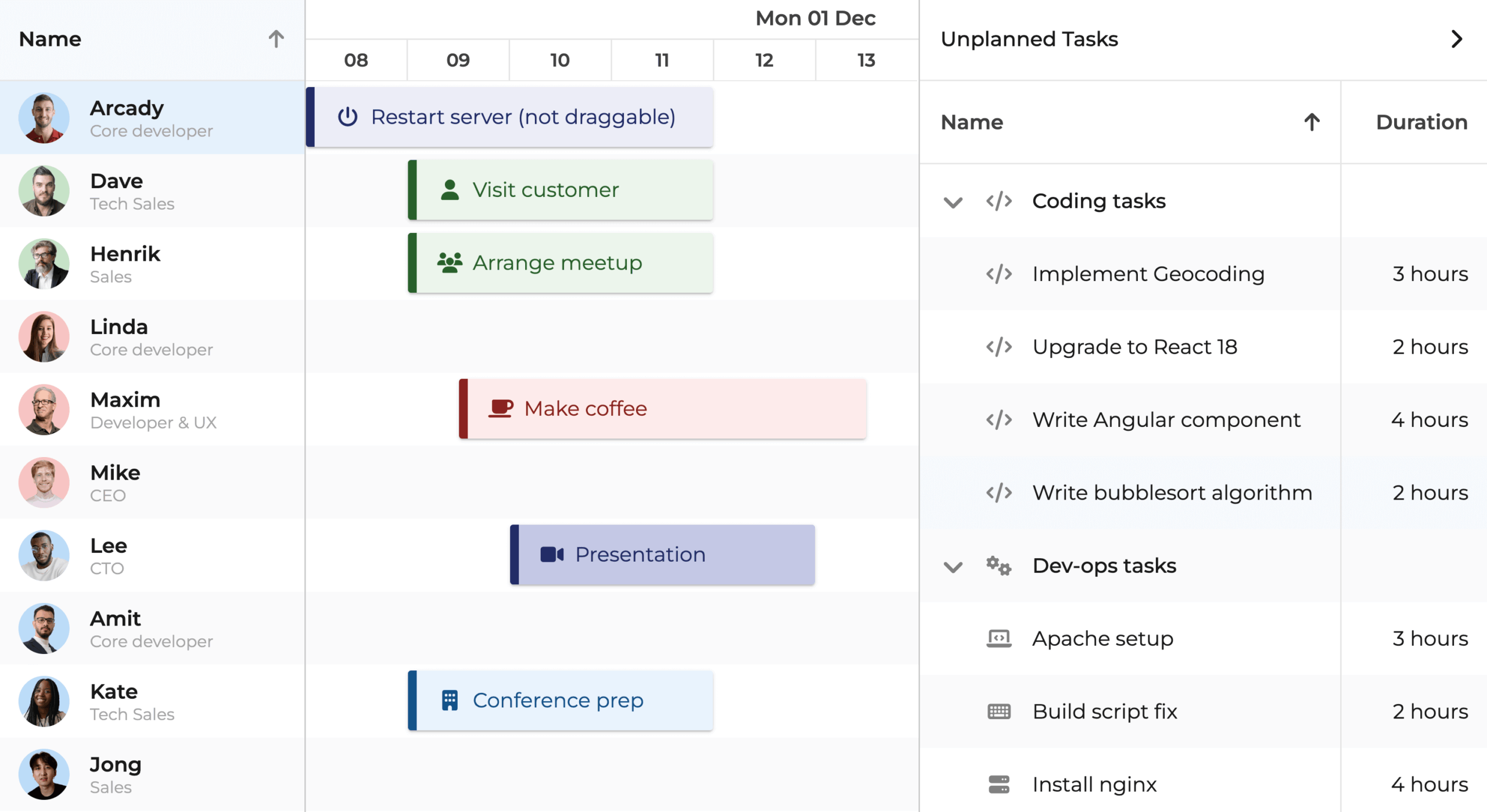
Task: Sort resources by the Name column arrow
Action: 276,39
